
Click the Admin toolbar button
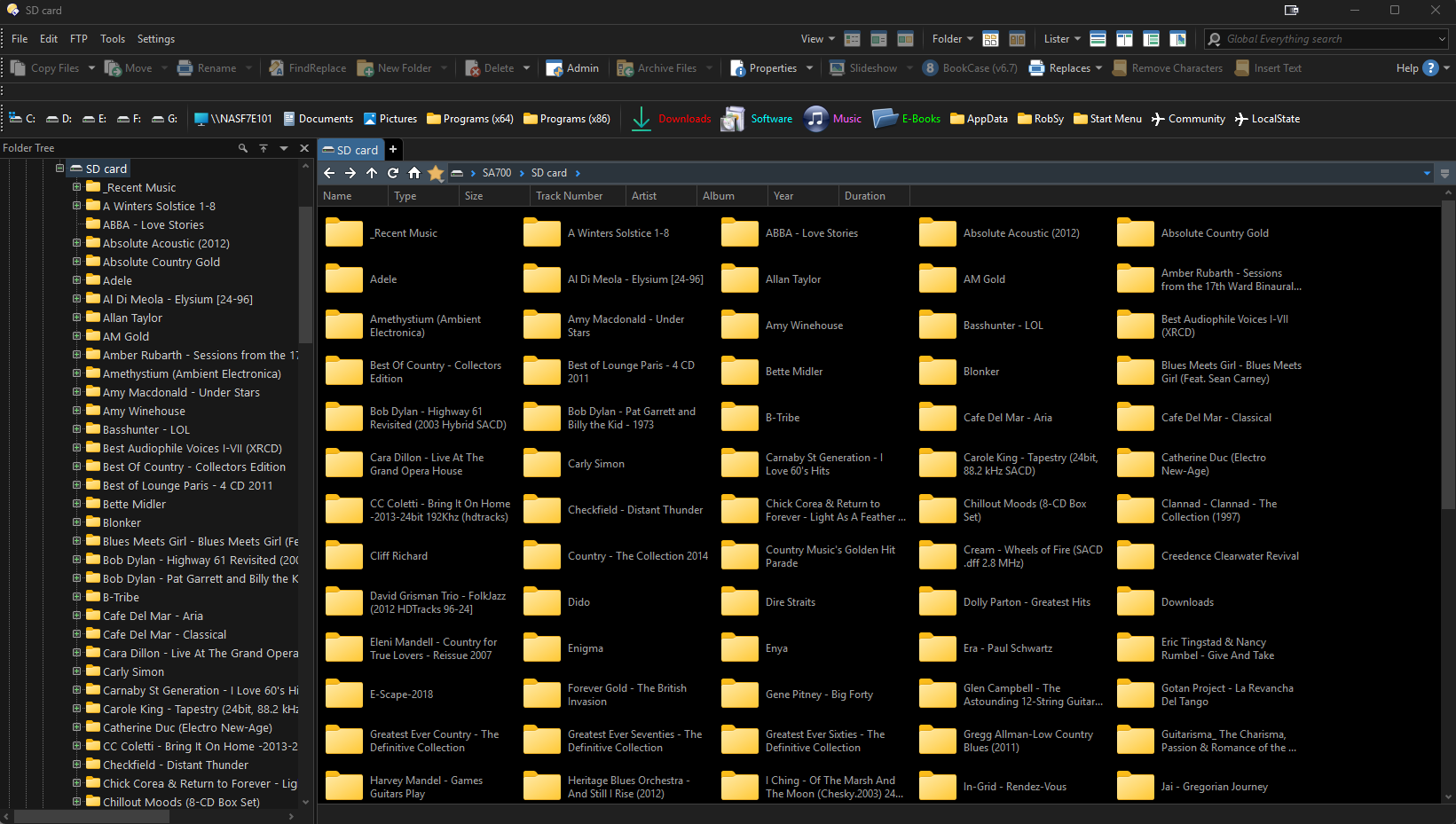click(572, 68)
